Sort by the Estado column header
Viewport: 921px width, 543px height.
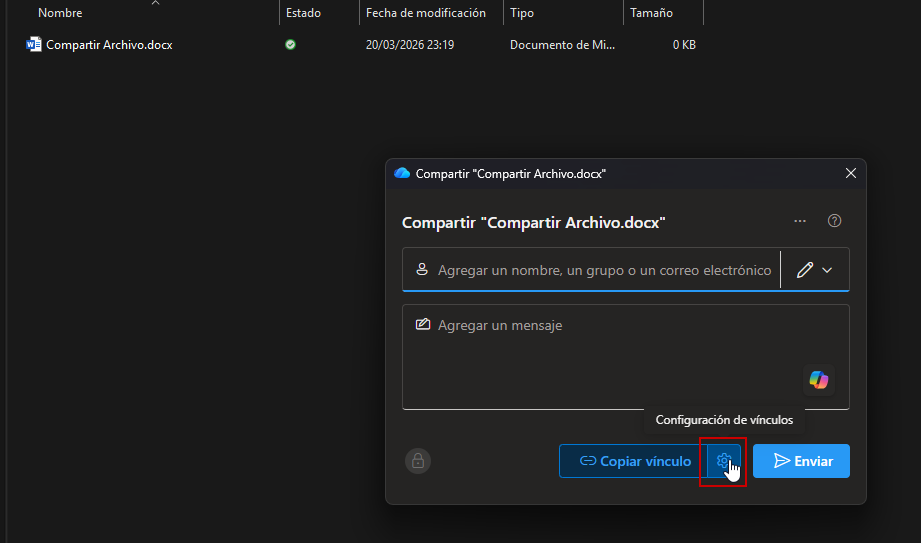coord(303,13)
